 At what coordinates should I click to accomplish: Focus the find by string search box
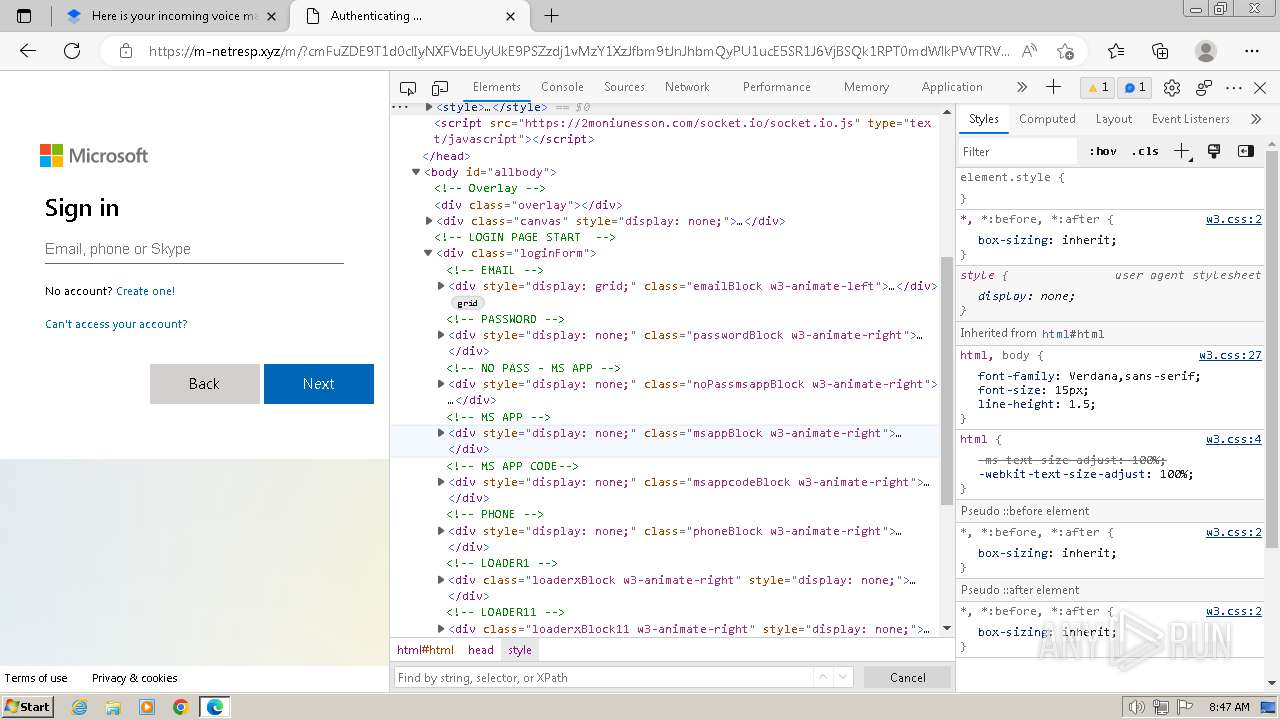click(603, 677)
